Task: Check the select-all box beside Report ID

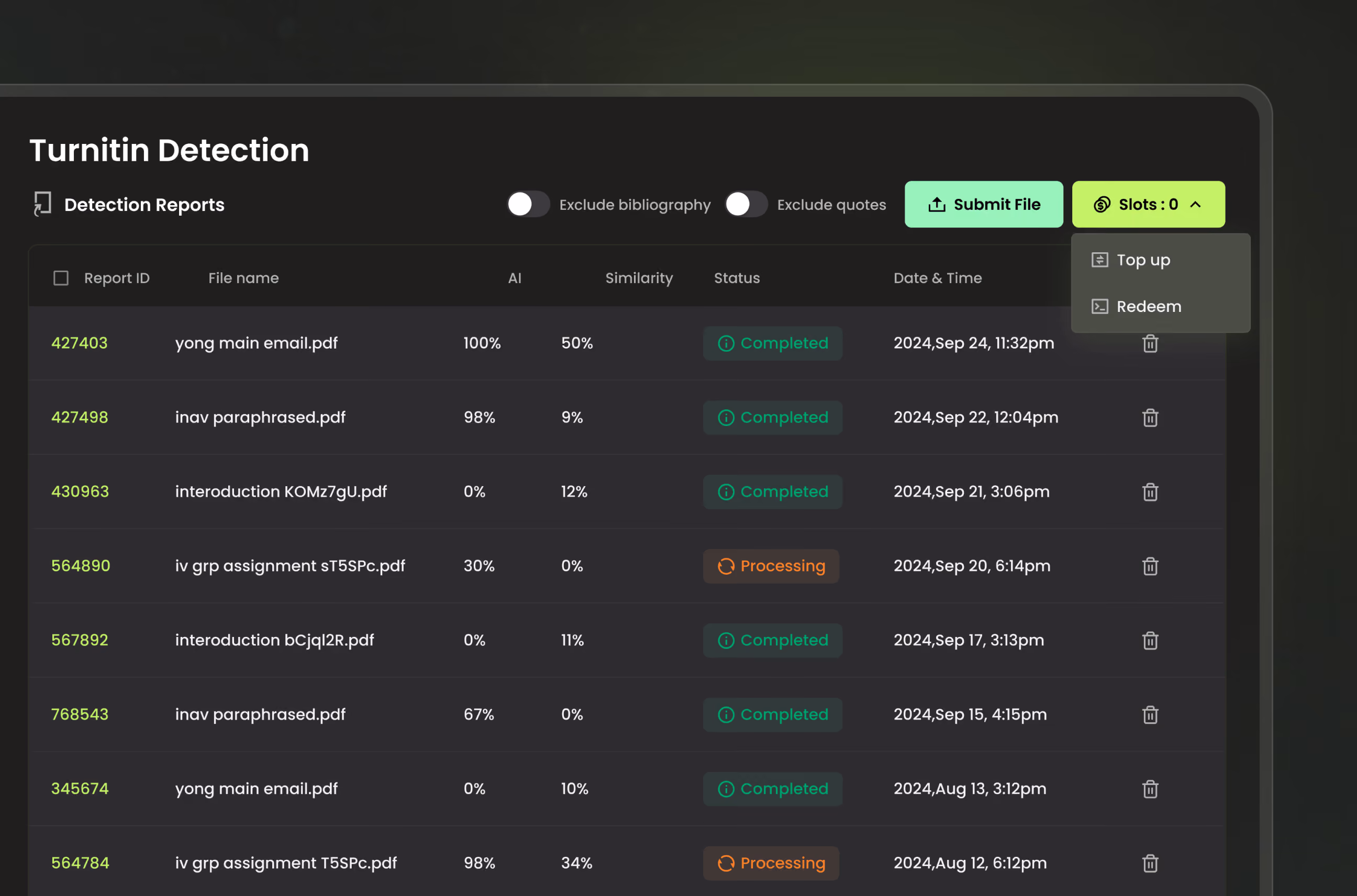Action: [61, 278]
